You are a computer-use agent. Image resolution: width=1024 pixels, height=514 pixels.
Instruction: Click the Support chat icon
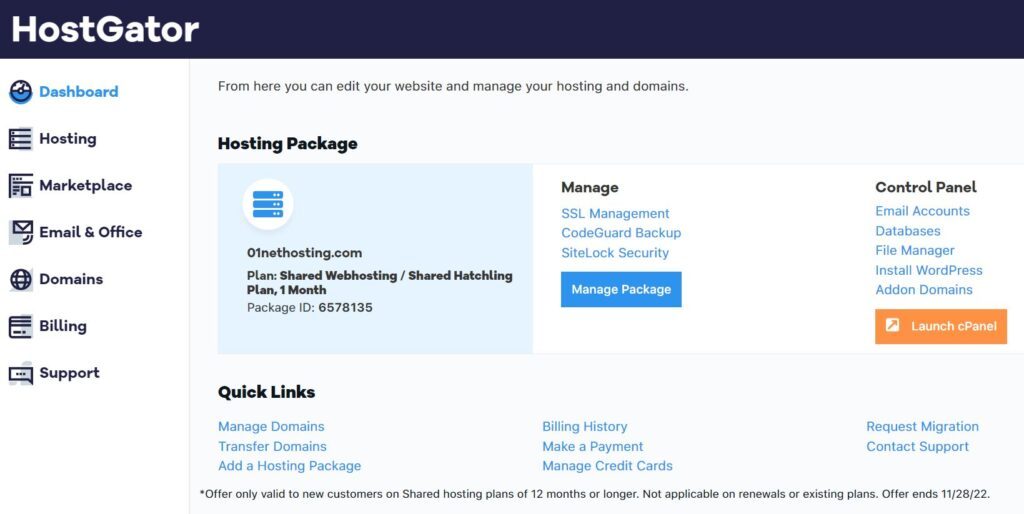[x=21, y=374]
